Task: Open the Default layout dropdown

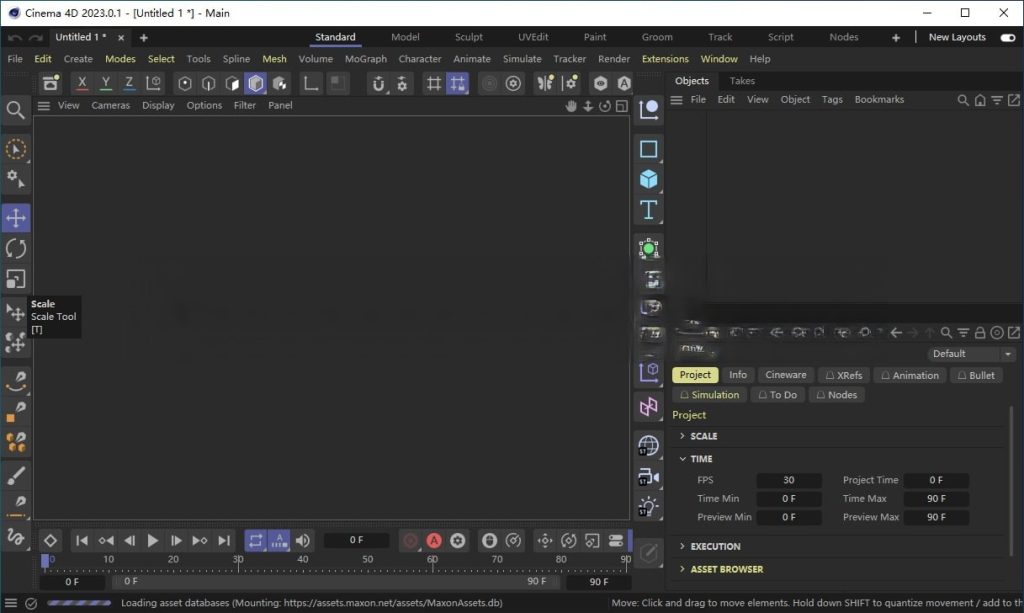Action: 970,353
